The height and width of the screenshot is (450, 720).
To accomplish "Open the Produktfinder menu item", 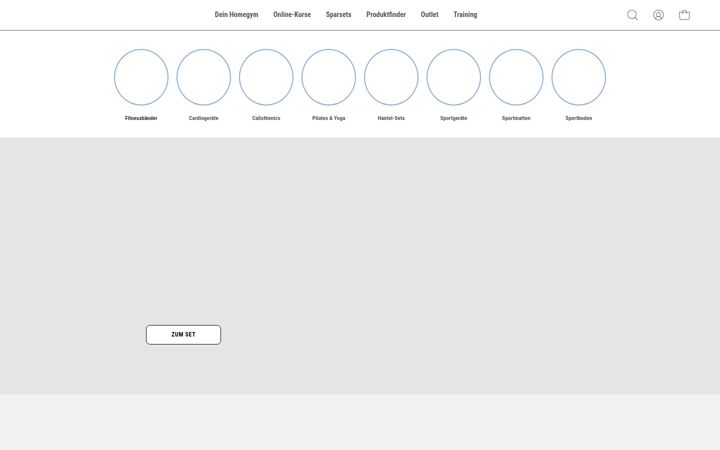I will [x=386, y=15].
